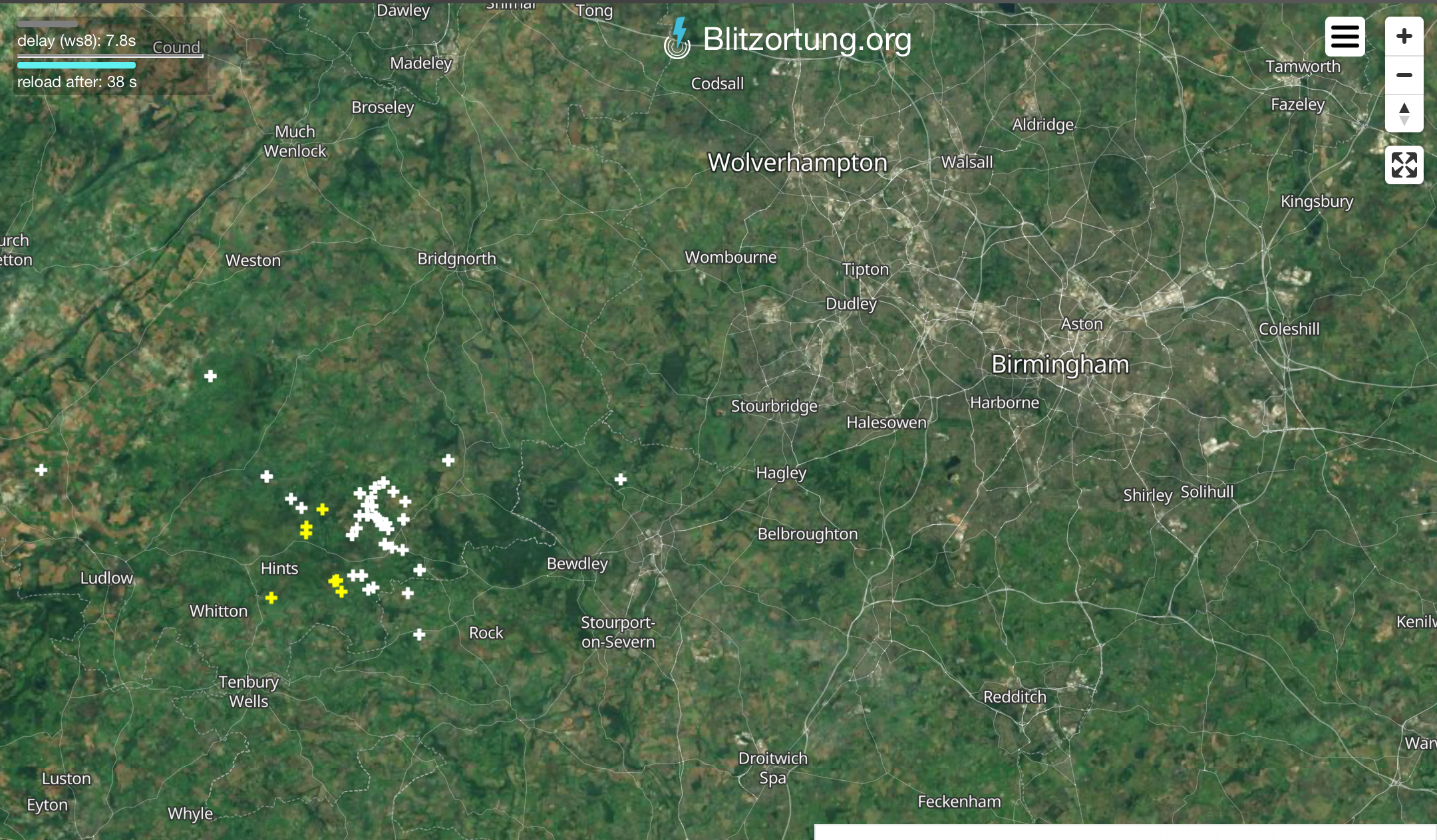Viewport: 1437px width, 840px height.
Task: Click the cyan reload progress bar
Action: 77,65
